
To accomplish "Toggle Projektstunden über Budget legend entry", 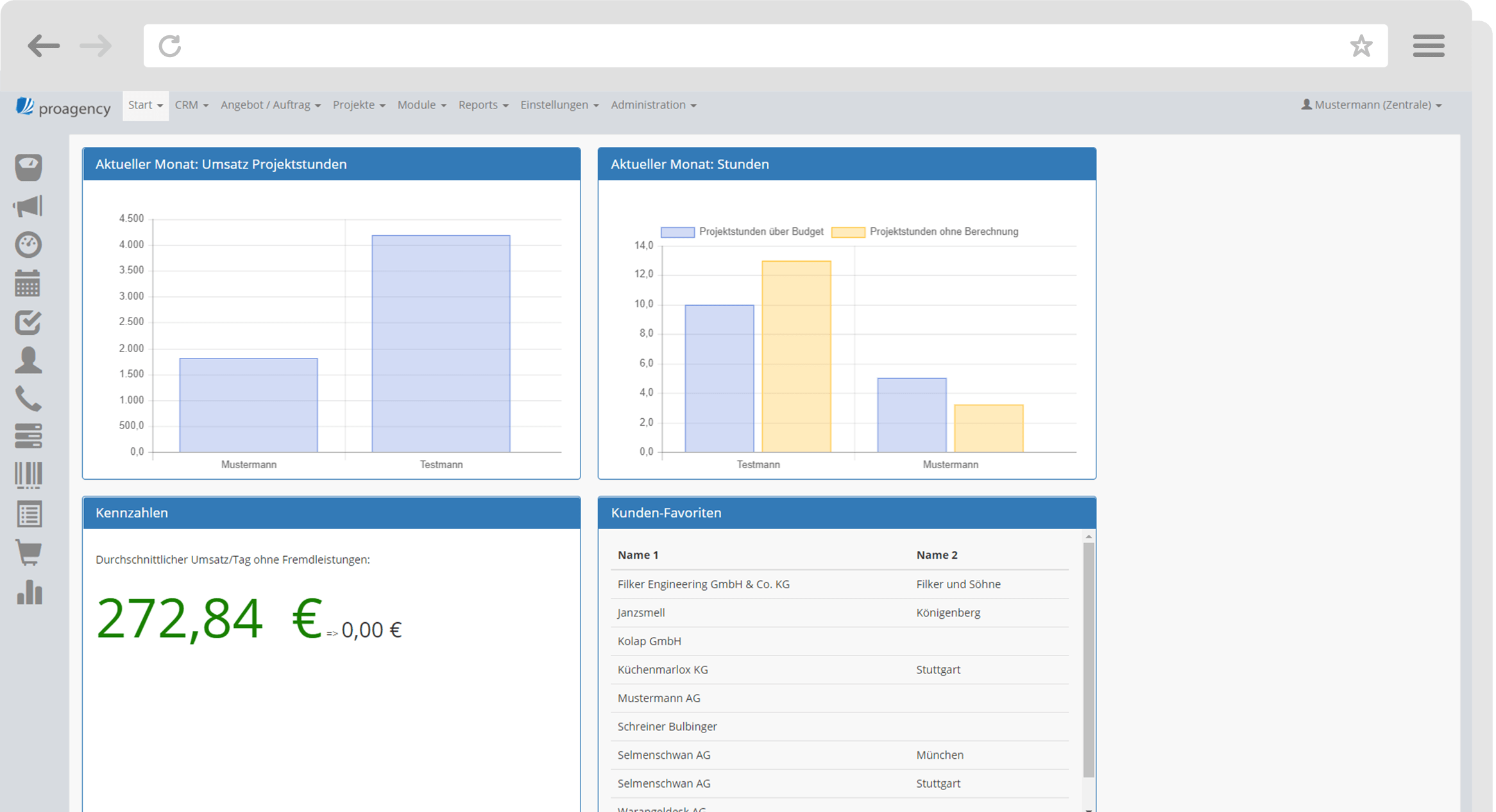I will pos(742,232).
